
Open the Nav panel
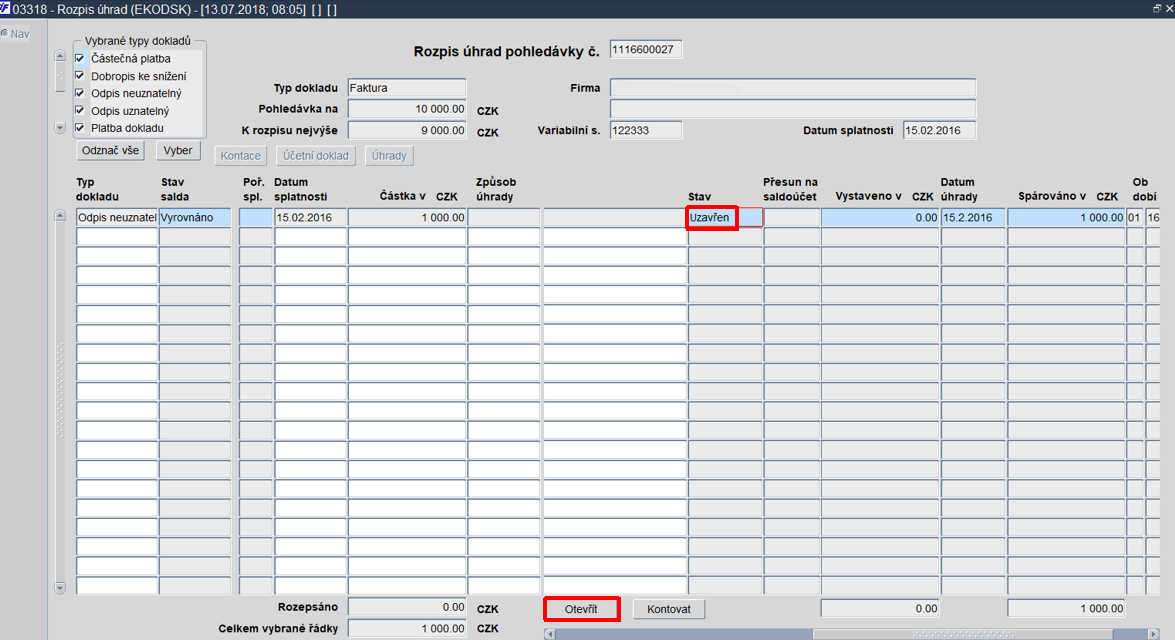coord(15,34)
